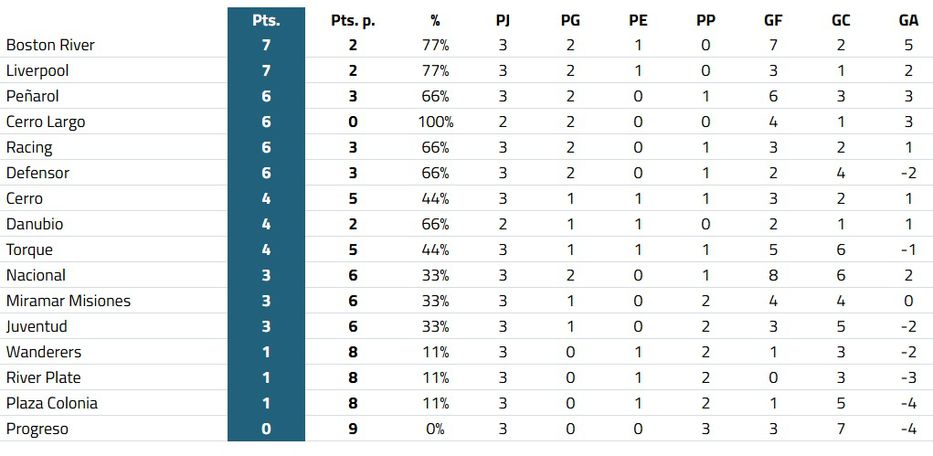Image resolution: width=933 pixels, height=456 pixels.
Task: Click the GC column header
Action: [841, 20]
